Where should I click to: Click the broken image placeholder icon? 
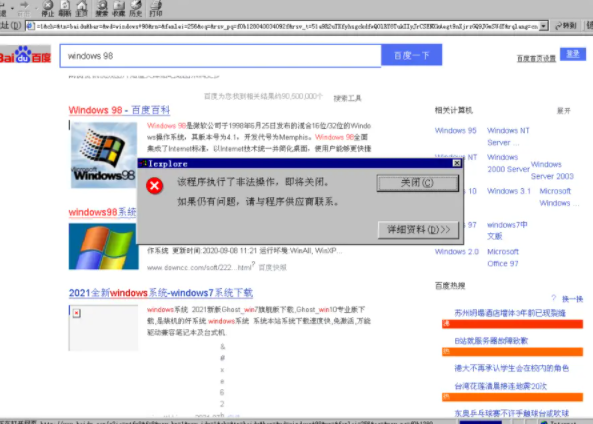77,313
